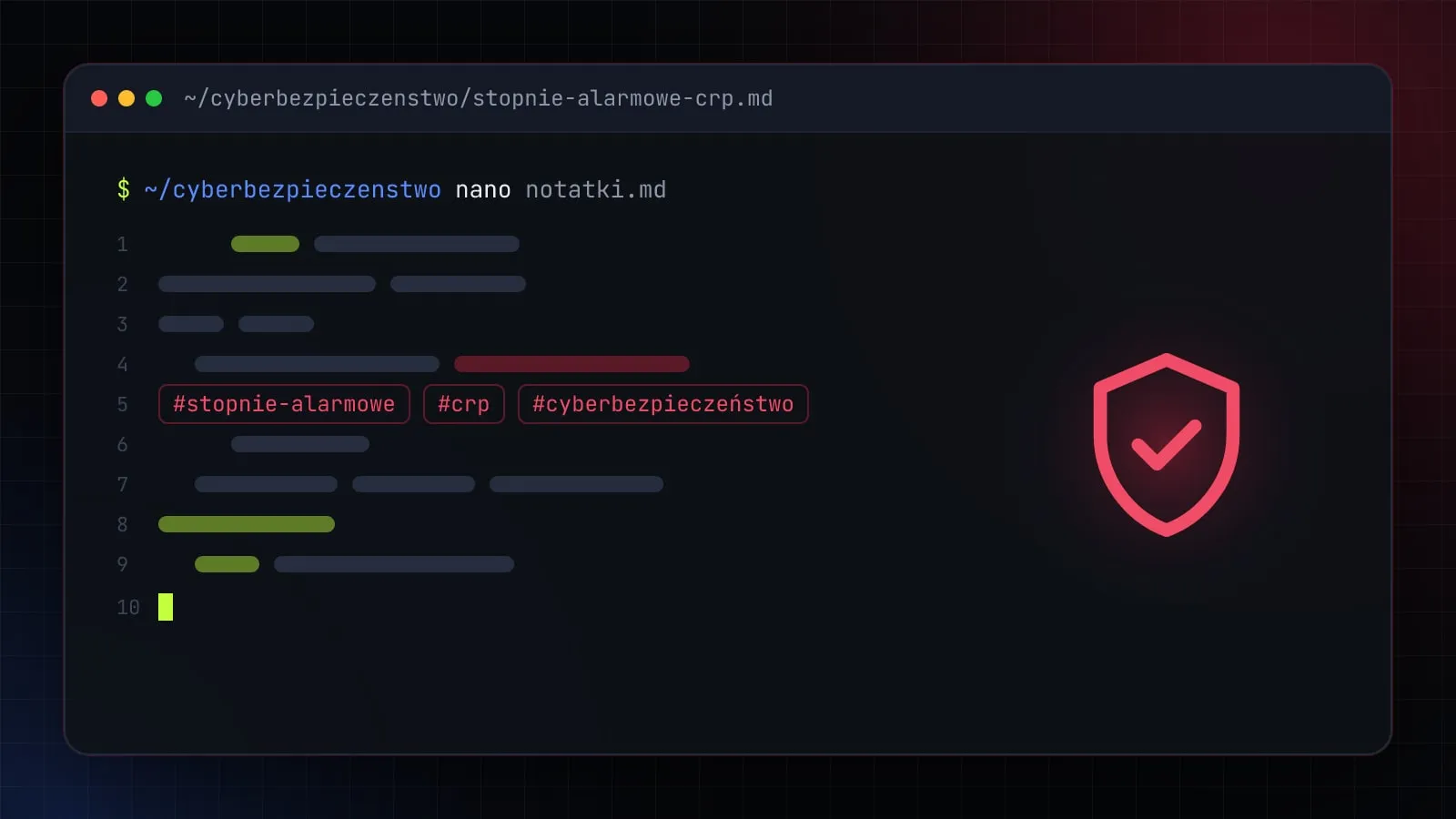
Task: Select the #cyberbezpieczeństwo tag
Action: [663, 404]
